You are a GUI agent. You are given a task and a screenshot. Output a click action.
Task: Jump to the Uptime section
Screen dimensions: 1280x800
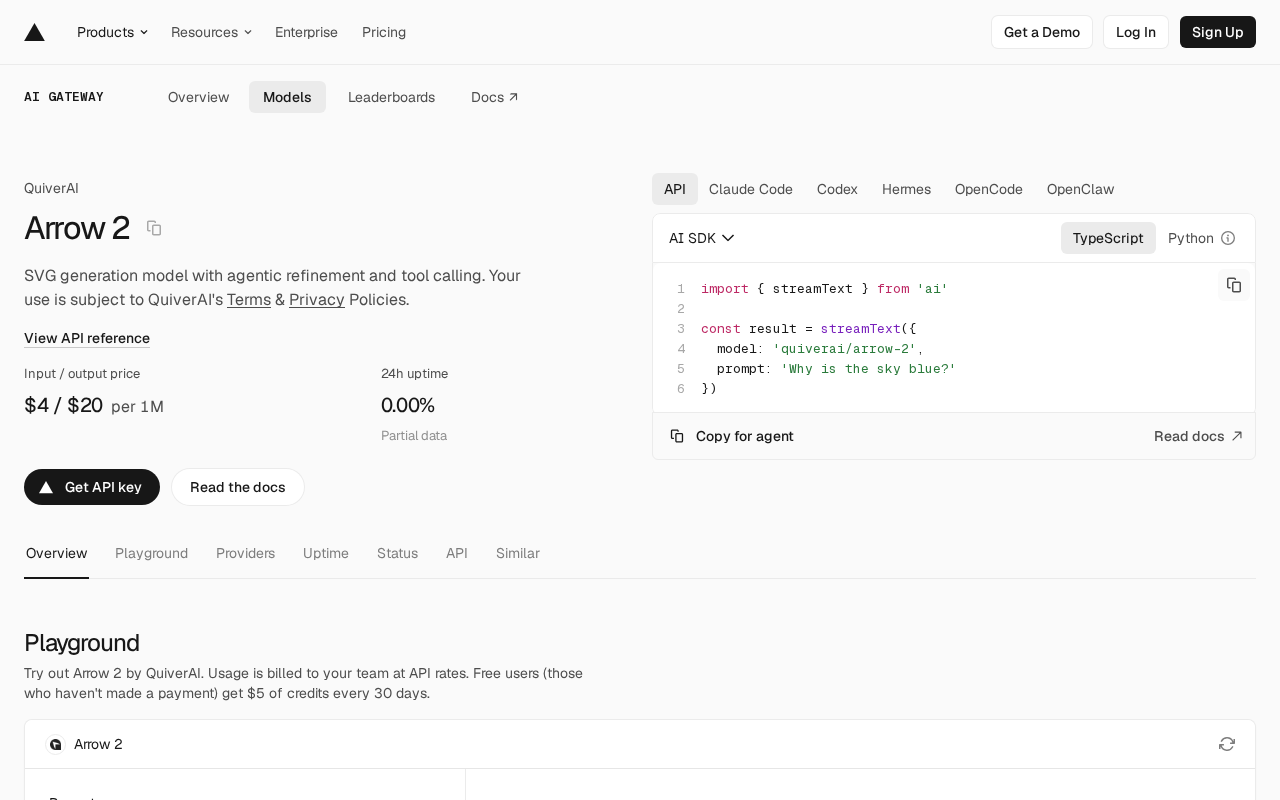(x=326, y=553)
